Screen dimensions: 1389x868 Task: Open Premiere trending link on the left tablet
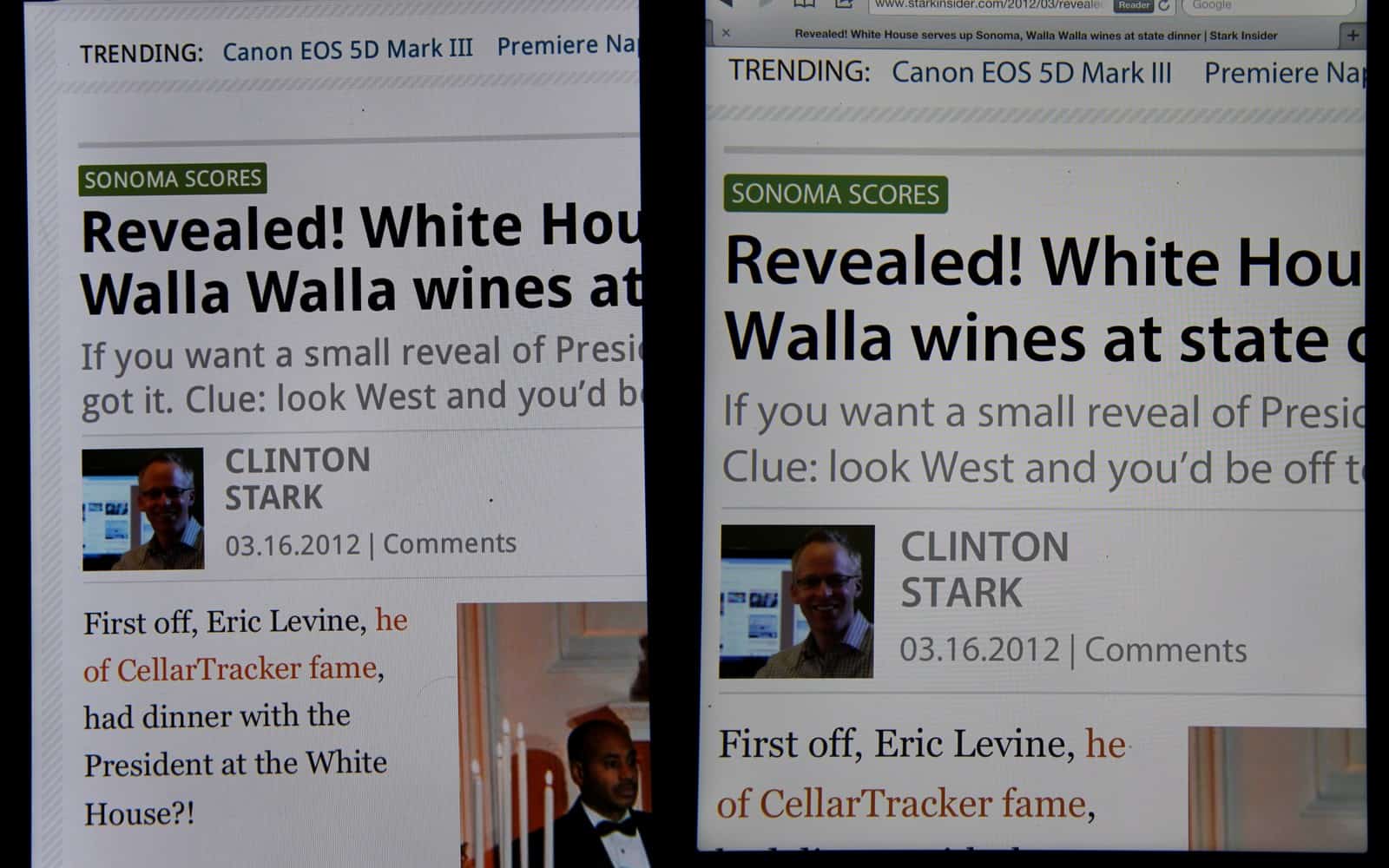[568, 45]
